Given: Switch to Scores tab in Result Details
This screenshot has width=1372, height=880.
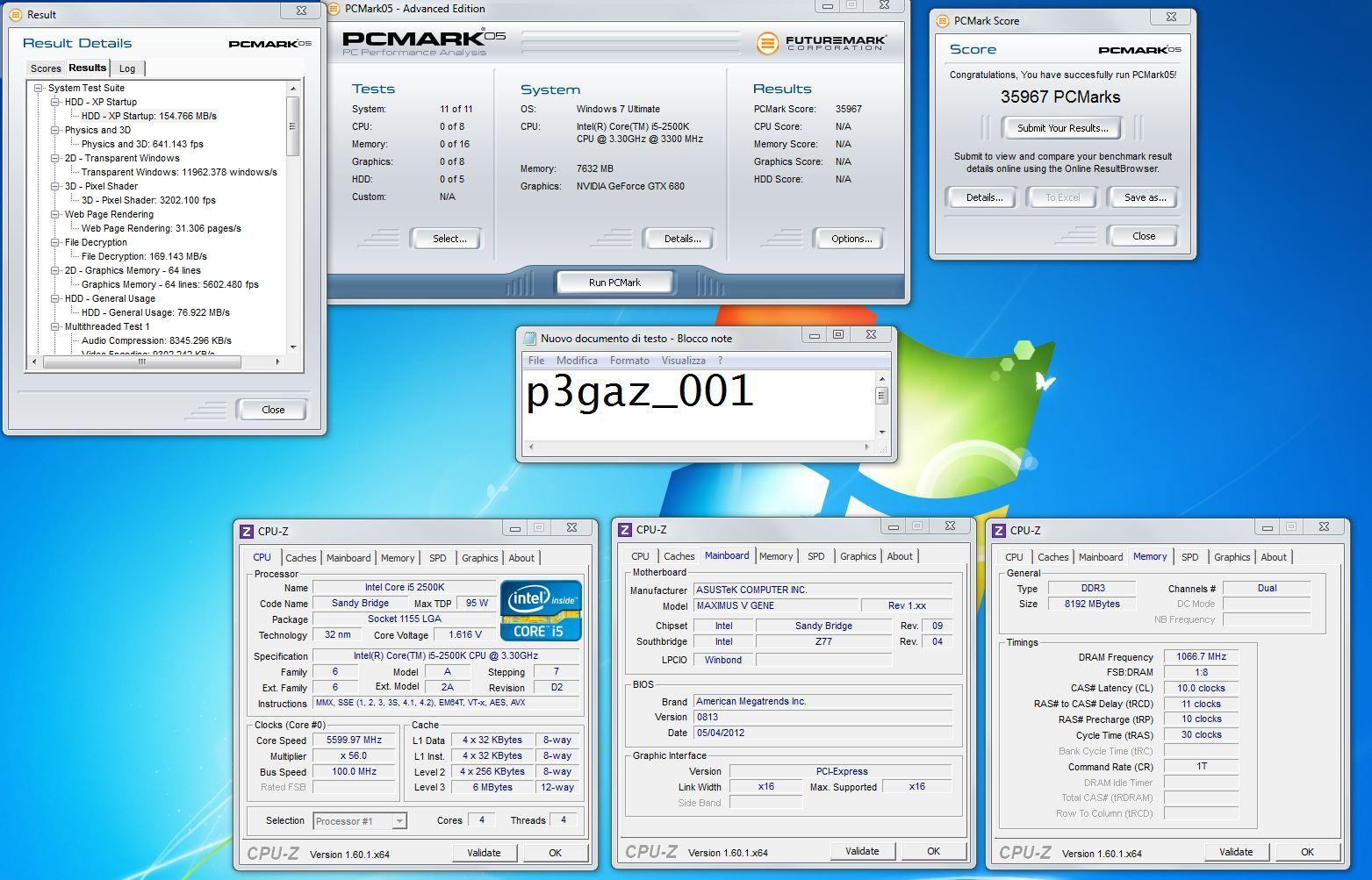Looking at the screenshot, I should 46,68.
